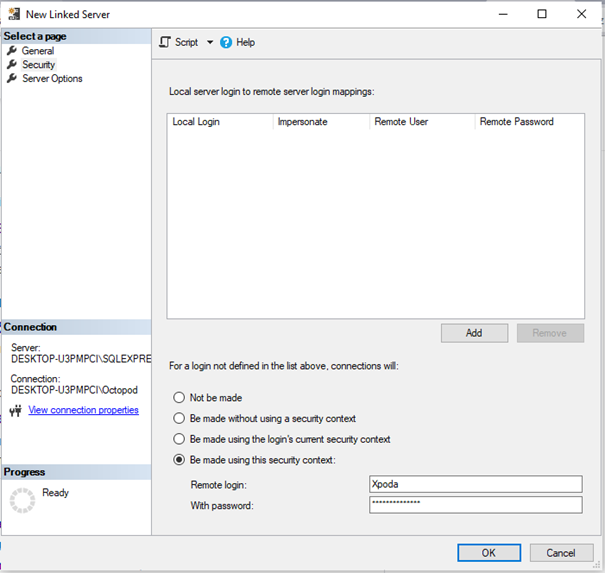
Task: Confirm with the OK button
Action: (x=489, y=553)
